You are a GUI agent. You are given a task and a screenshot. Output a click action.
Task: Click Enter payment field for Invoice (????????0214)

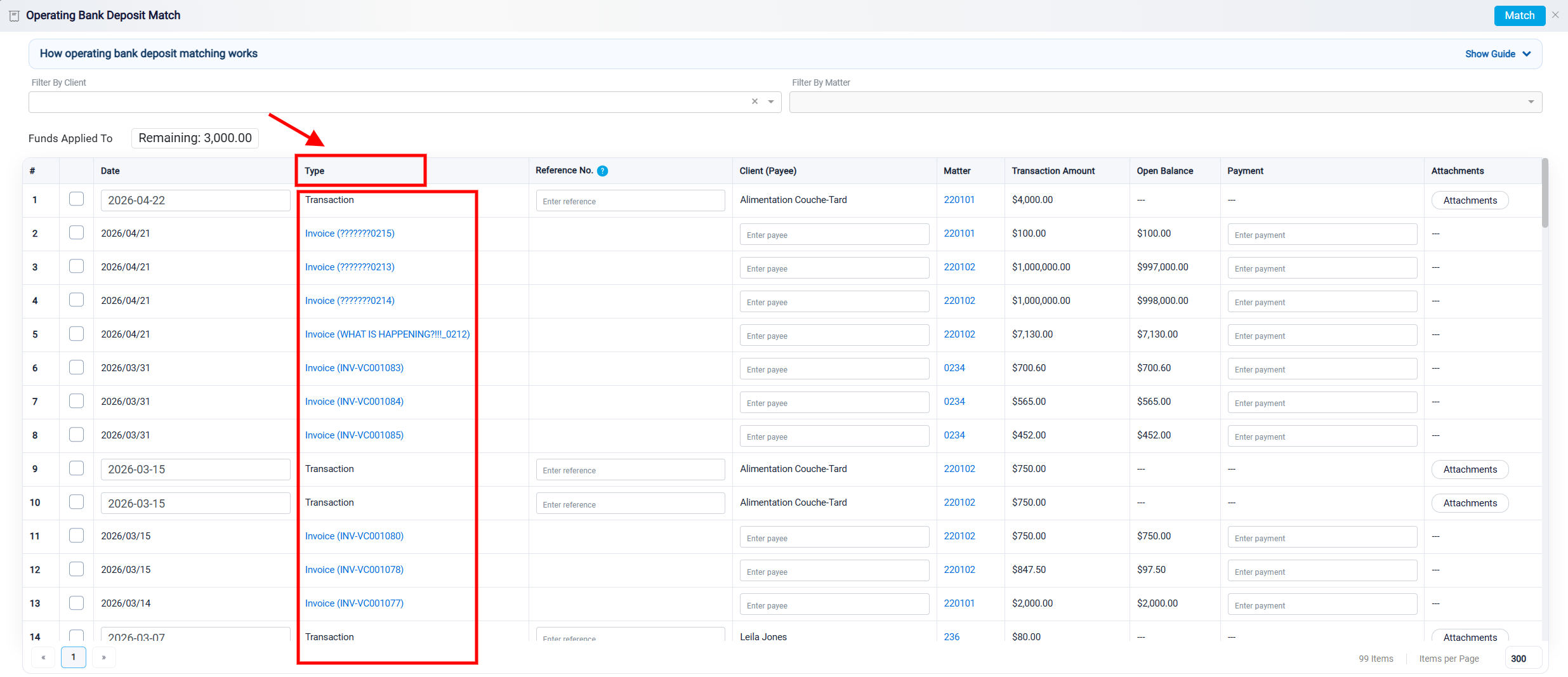1322,301
